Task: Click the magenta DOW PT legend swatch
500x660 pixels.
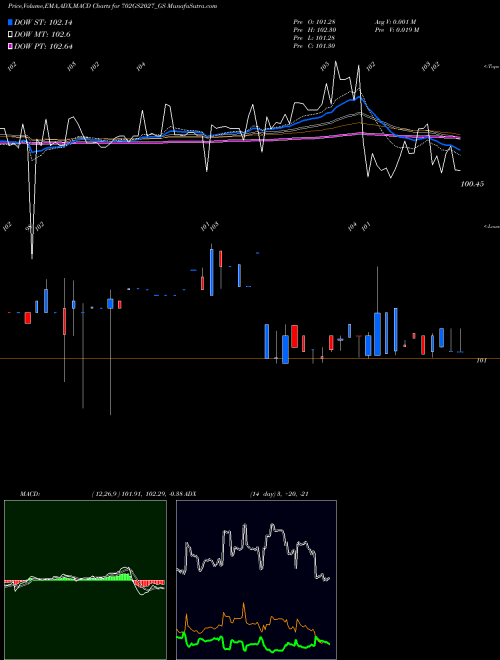Action: point(10,46)
